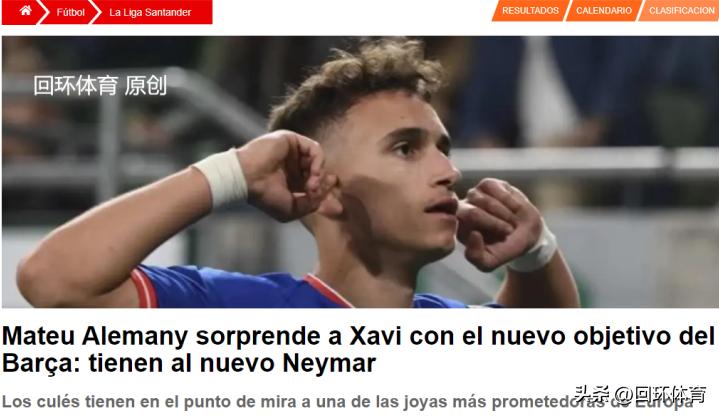
Task: Open the main article photo
Action: point(360,172)
